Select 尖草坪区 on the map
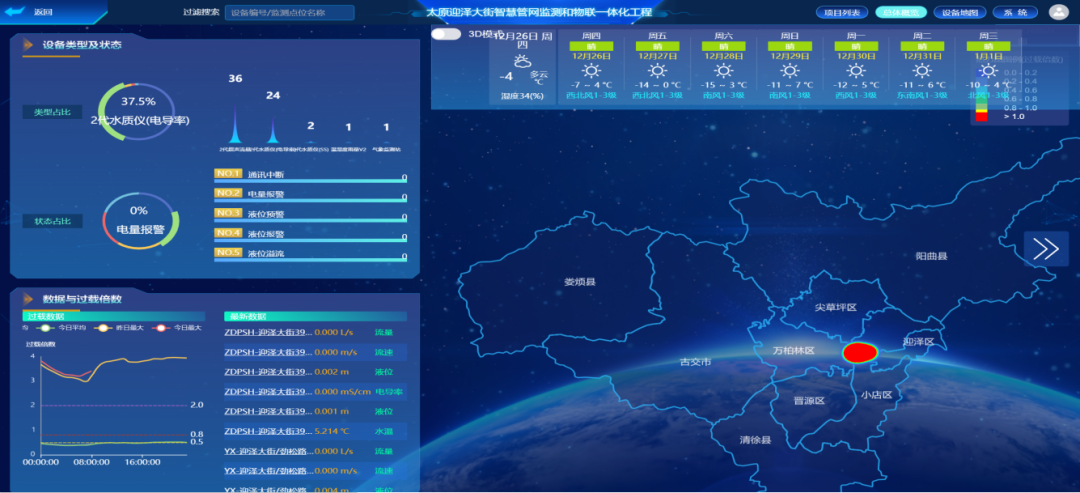This screenshot has height=493, width=1080. (x=835, y=307)
